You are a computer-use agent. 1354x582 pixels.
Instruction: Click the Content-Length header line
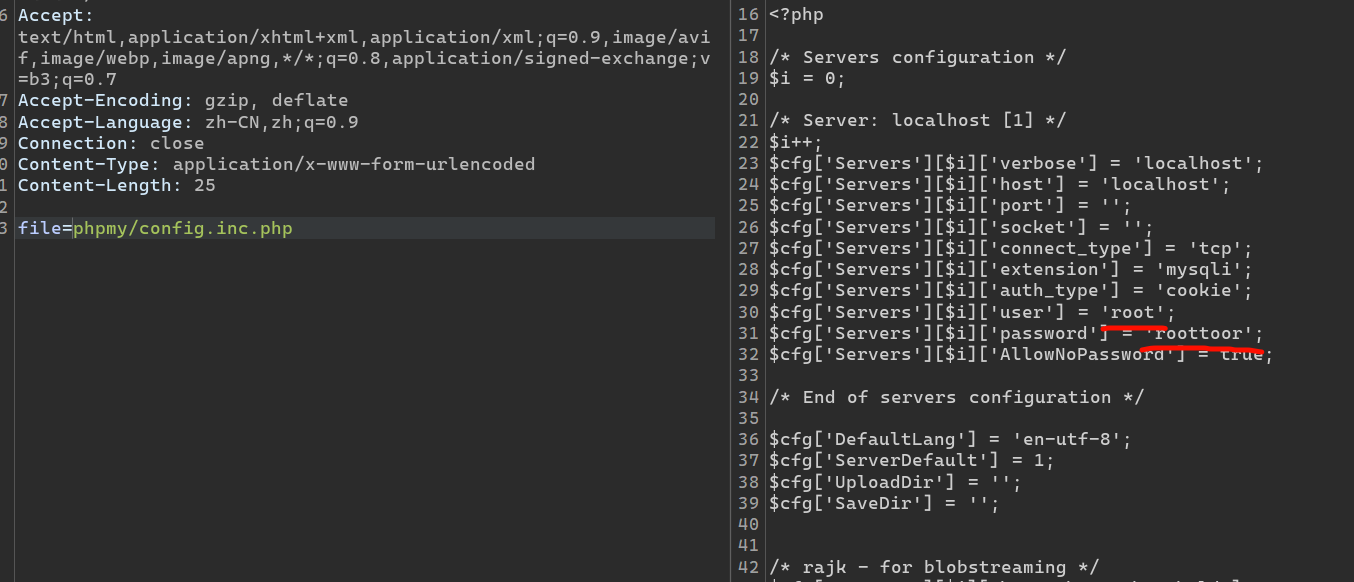click(x=116, y=186)
